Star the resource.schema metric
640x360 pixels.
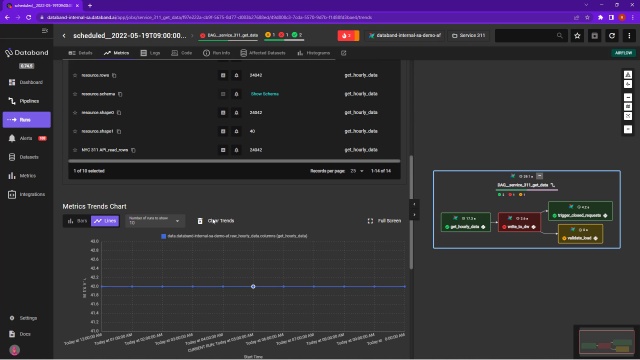[x=75, y=94]
